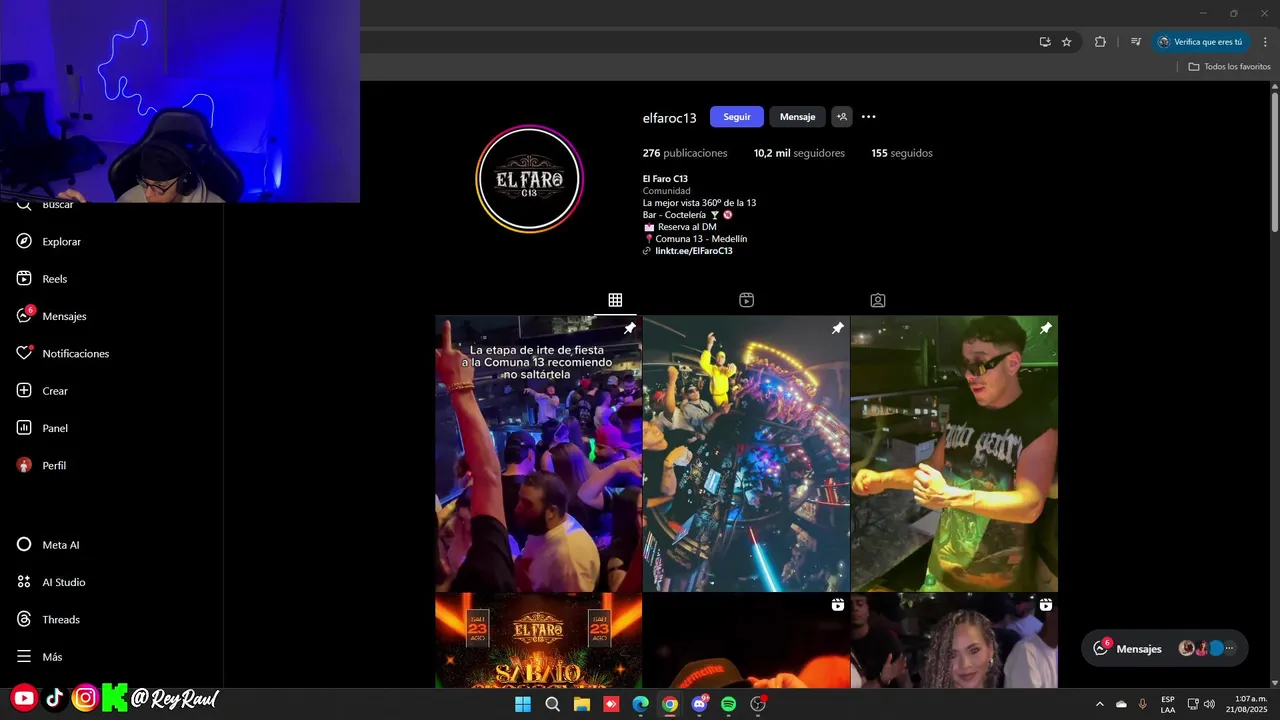
Task: Click 276 publicaciones count
Action: [x=685, y=153]
